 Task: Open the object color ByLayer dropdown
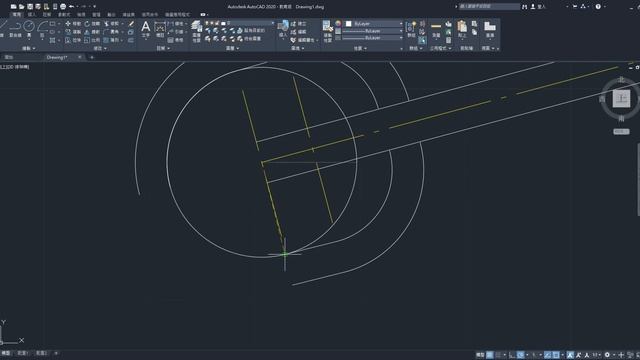374,24
